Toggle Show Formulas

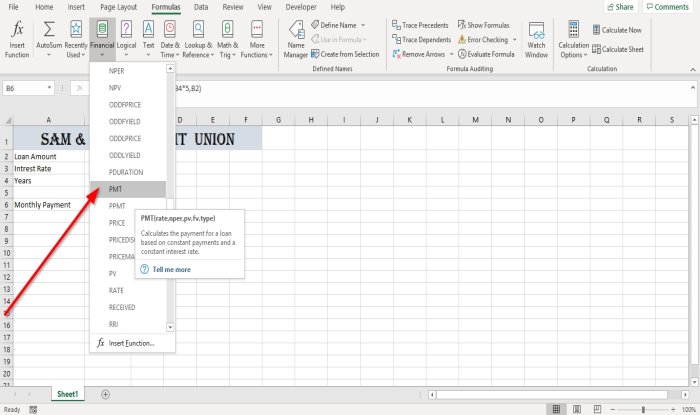483,25
